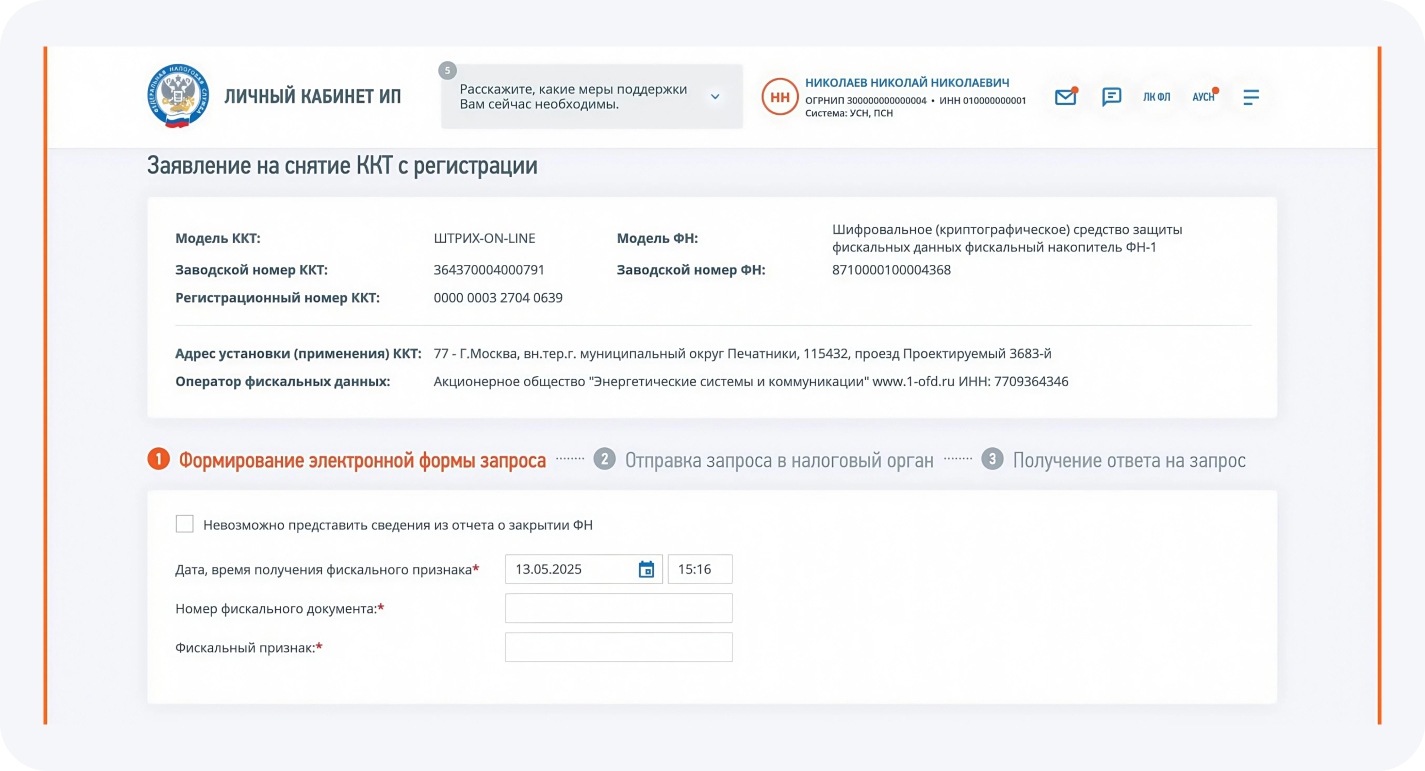Focus the 'Номер фискального документа' input
This screenshot has width=1425, height=771.
point(618,608)
